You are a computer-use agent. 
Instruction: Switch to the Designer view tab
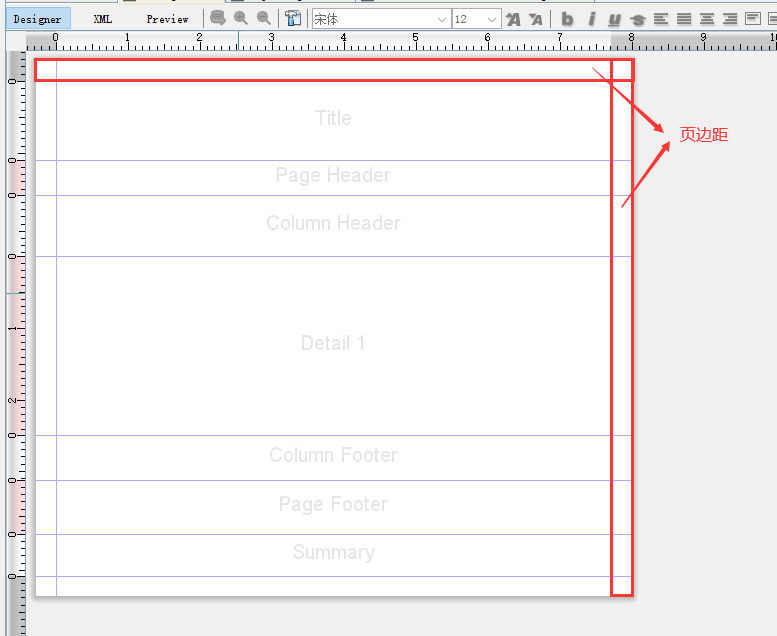[x=38, y=19]
